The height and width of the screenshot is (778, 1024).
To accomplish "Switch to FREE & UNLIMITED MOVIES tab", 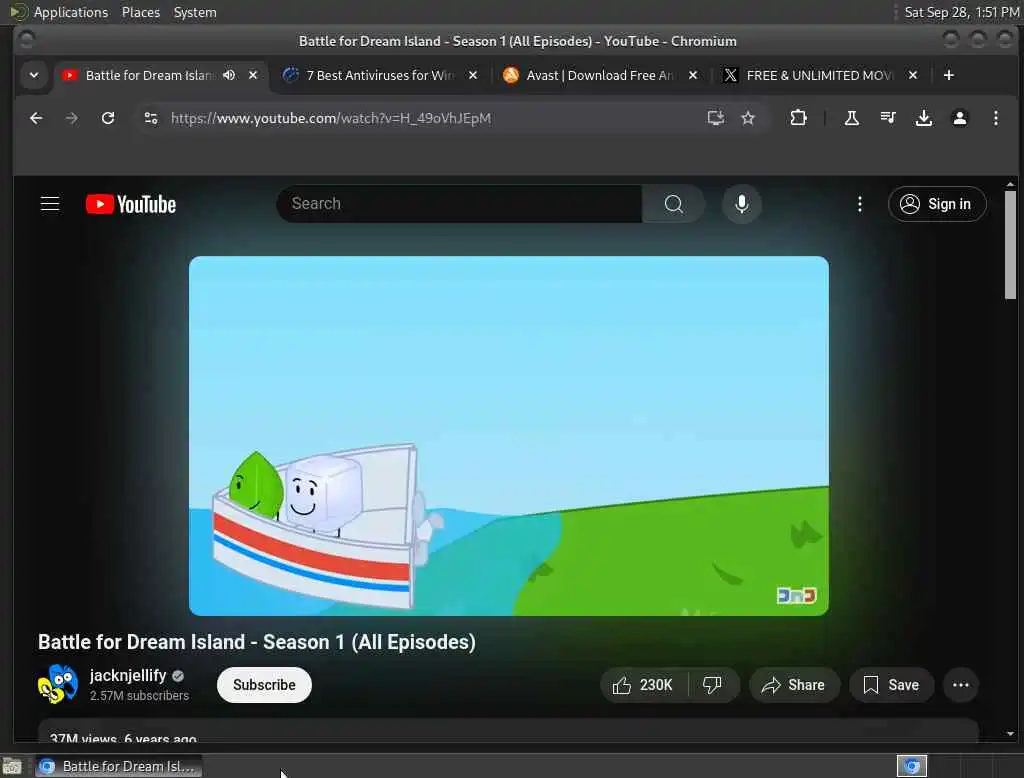I will pos(820,75).
